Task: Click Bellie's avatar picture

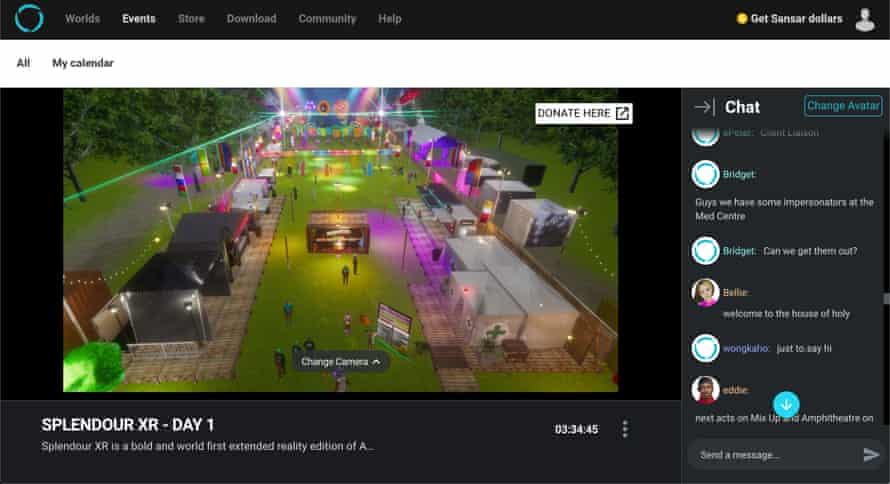Action: coord(706,292)
